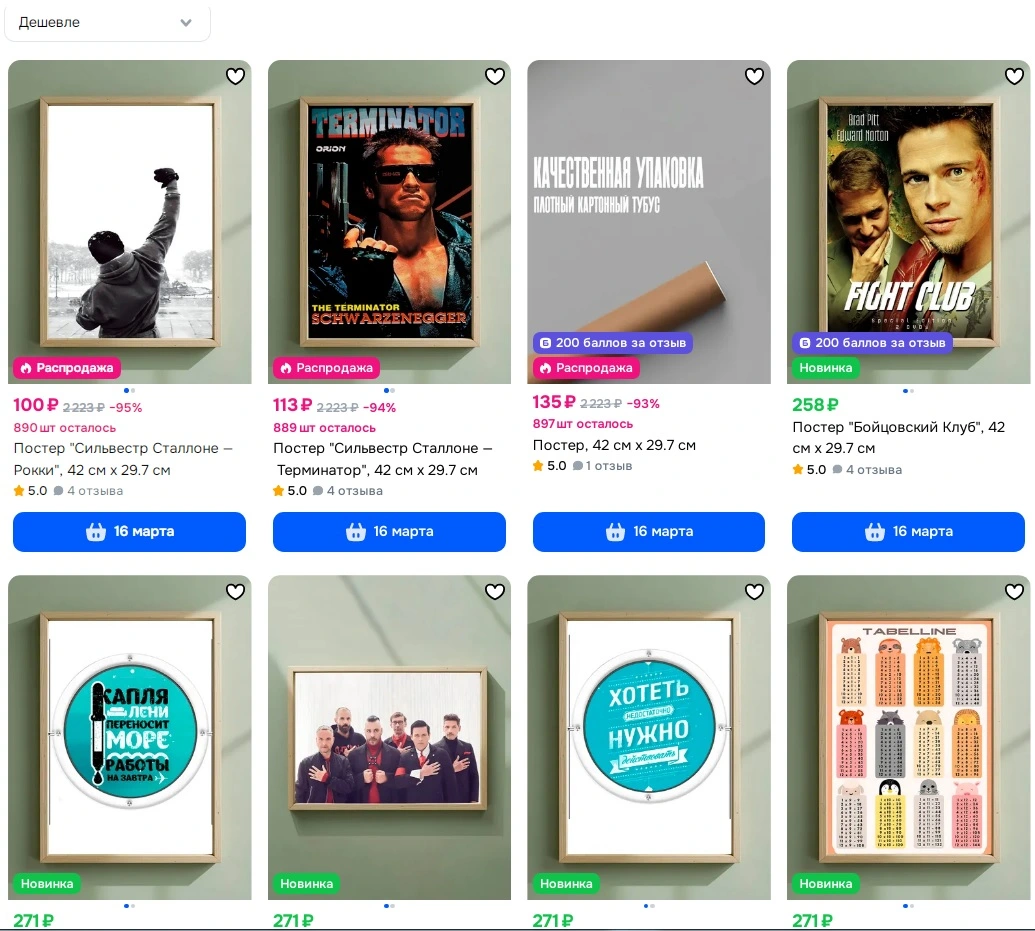
Task: Click 890 шт осталось text
Action: (x=65, y=428)
